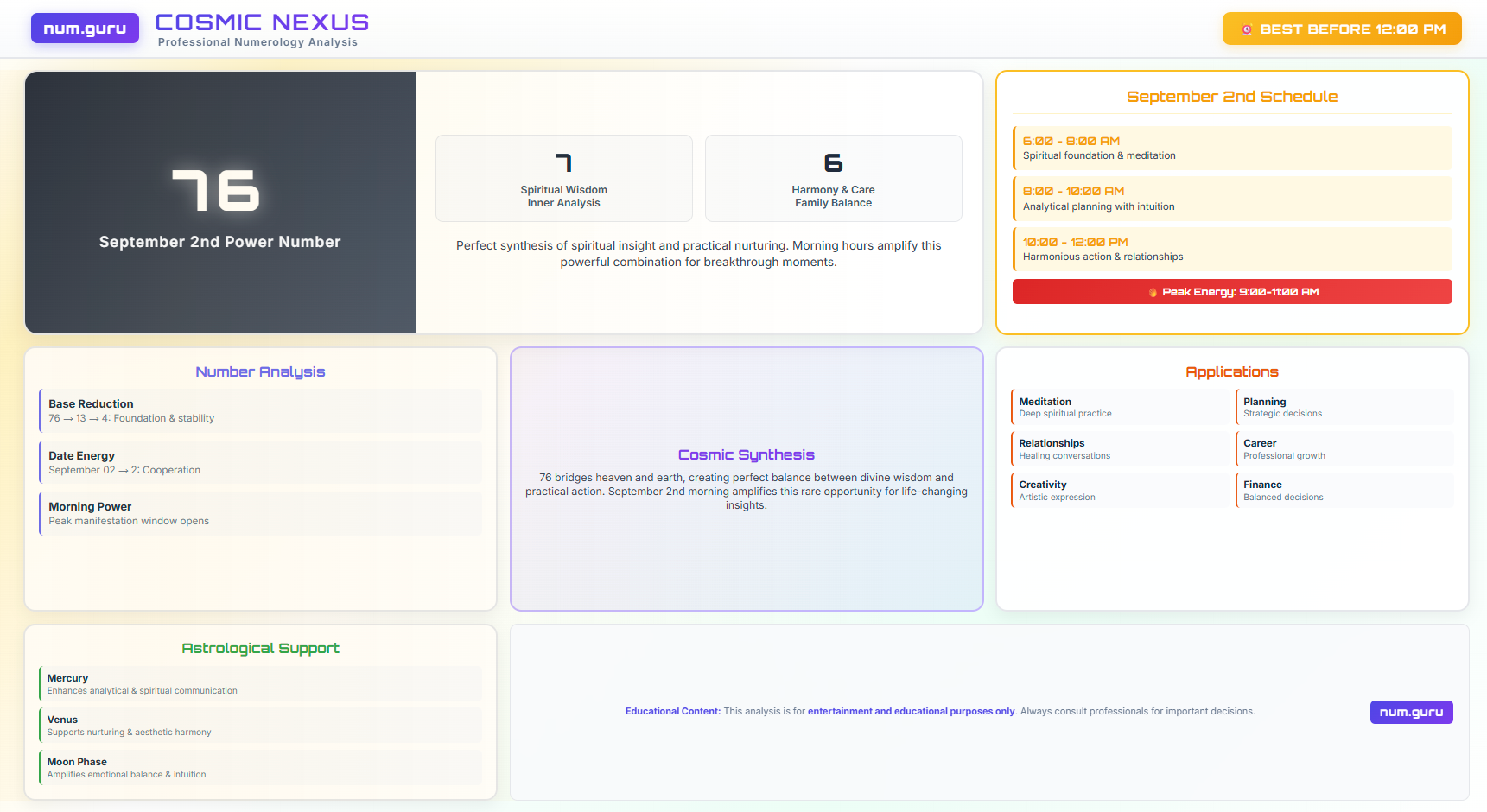Select the Planning application item

pos(1344,407)
